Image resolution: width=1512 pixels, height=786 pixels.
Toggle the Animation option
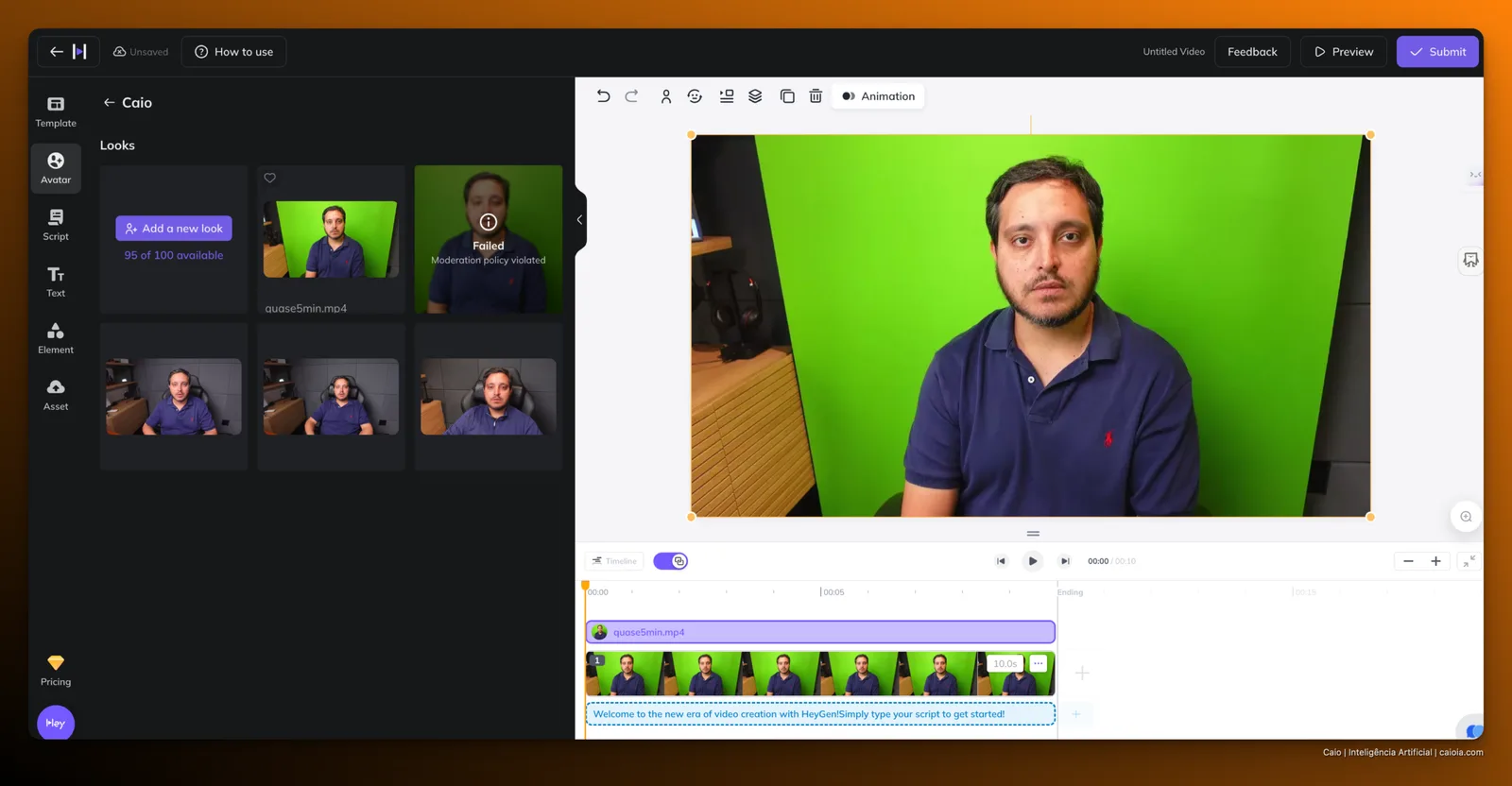(x=878, y=96)
